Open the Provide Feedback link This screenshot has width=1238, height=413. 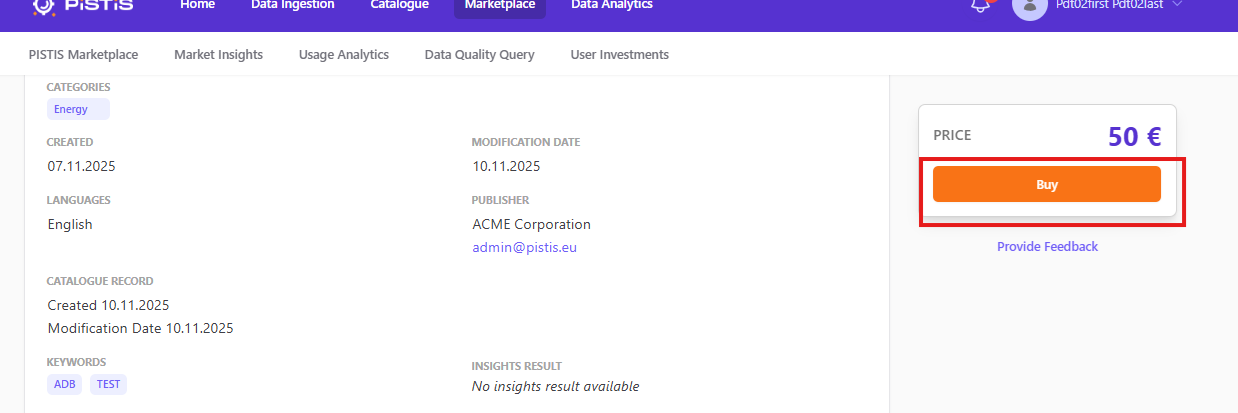coord(1047,247)
